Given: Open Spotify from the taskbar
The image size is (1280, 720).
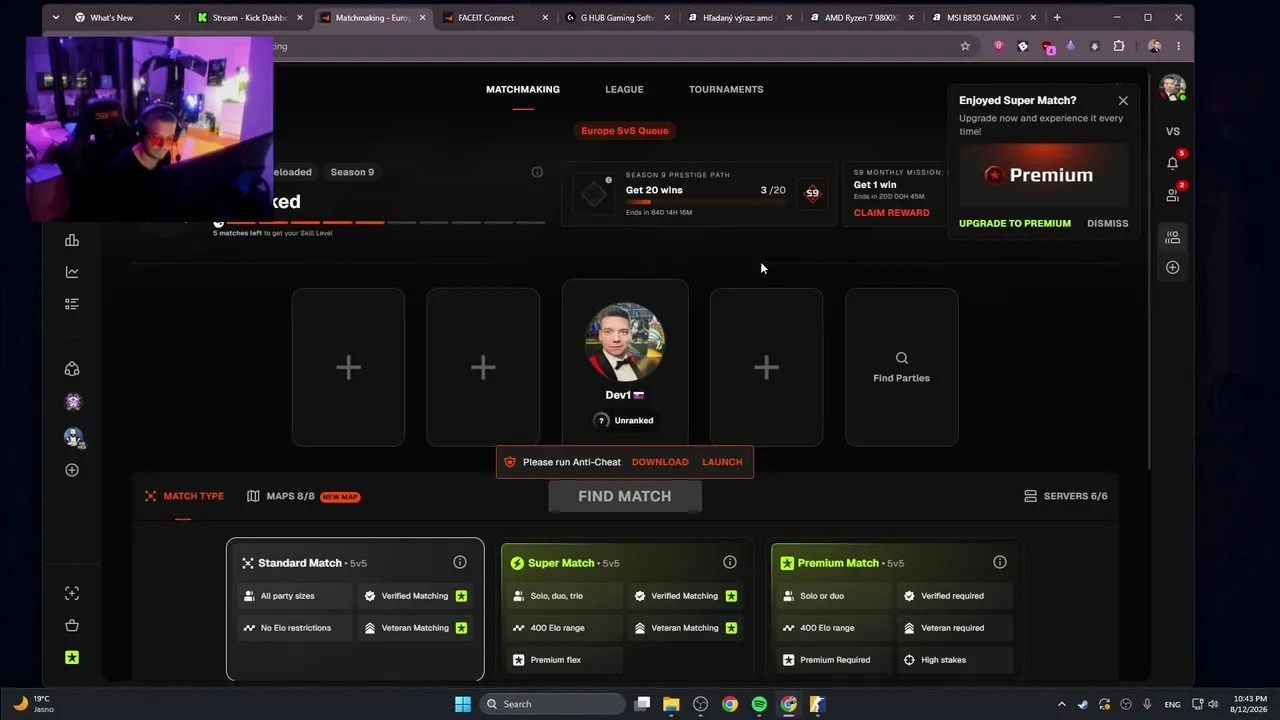Looking at the screenshot, I should 759,704.
